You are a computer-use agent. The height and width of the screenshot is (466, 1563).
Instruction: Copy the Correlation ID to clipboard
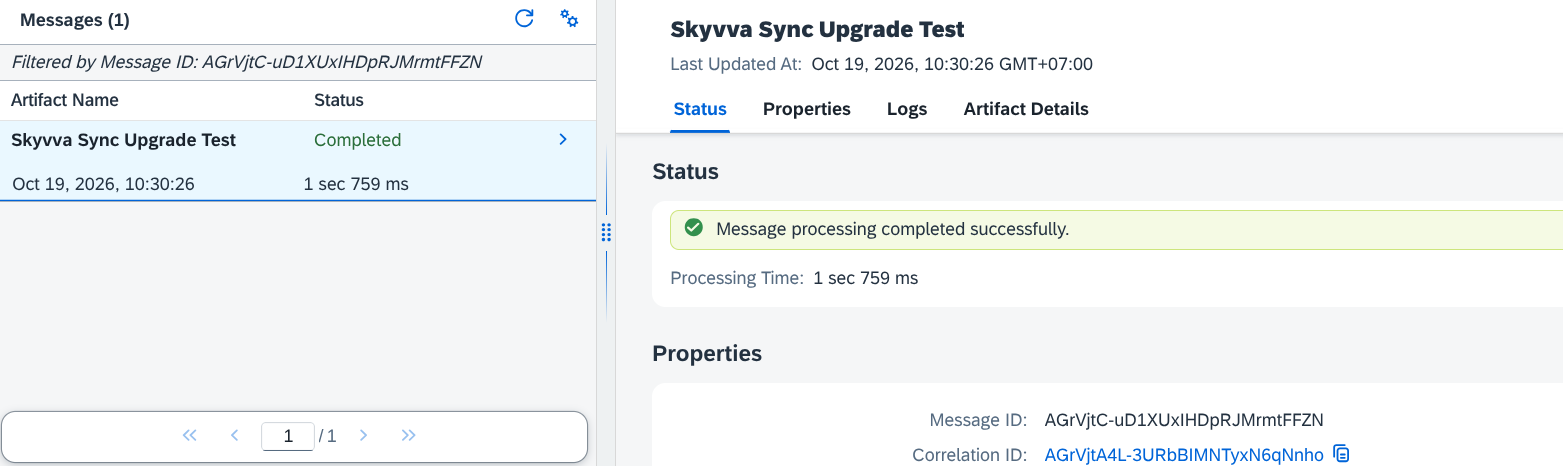[1342, 454]
